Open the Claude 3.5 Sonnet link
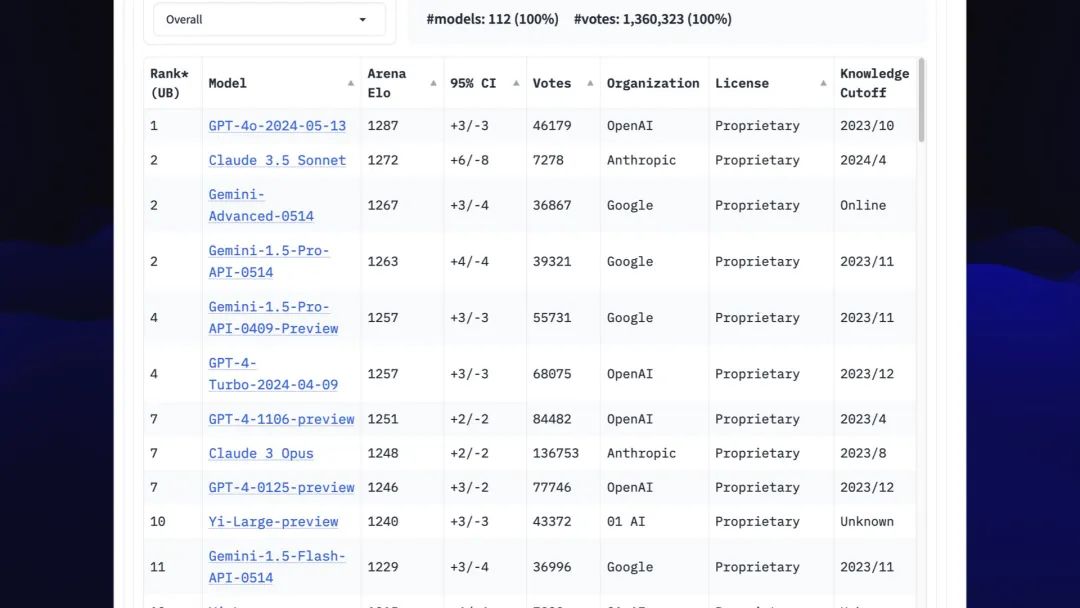The width and height of the screenshot is (1080, 608). (x=277, y=160)
